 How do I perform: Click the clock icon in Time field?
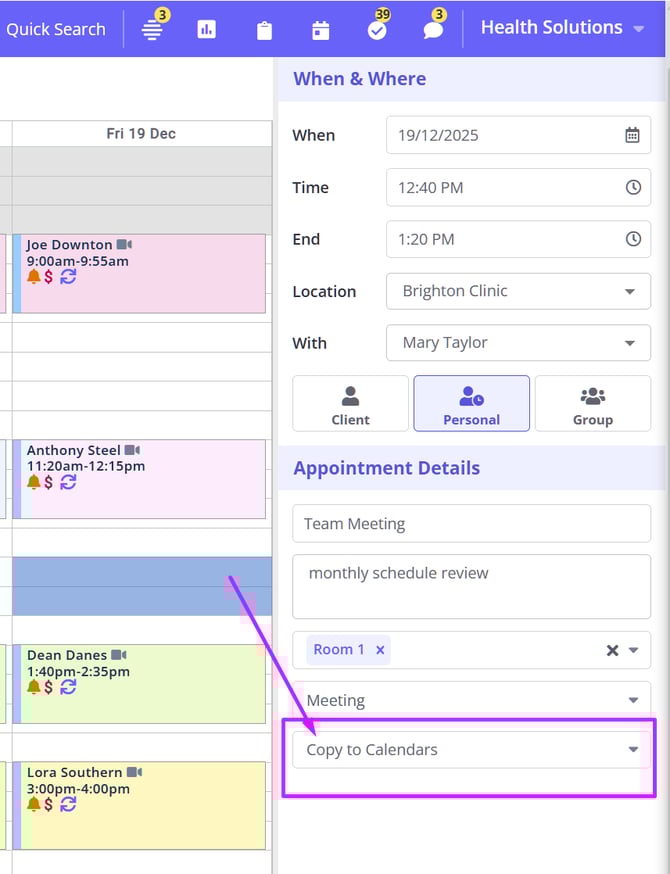(x=632, y=187)
